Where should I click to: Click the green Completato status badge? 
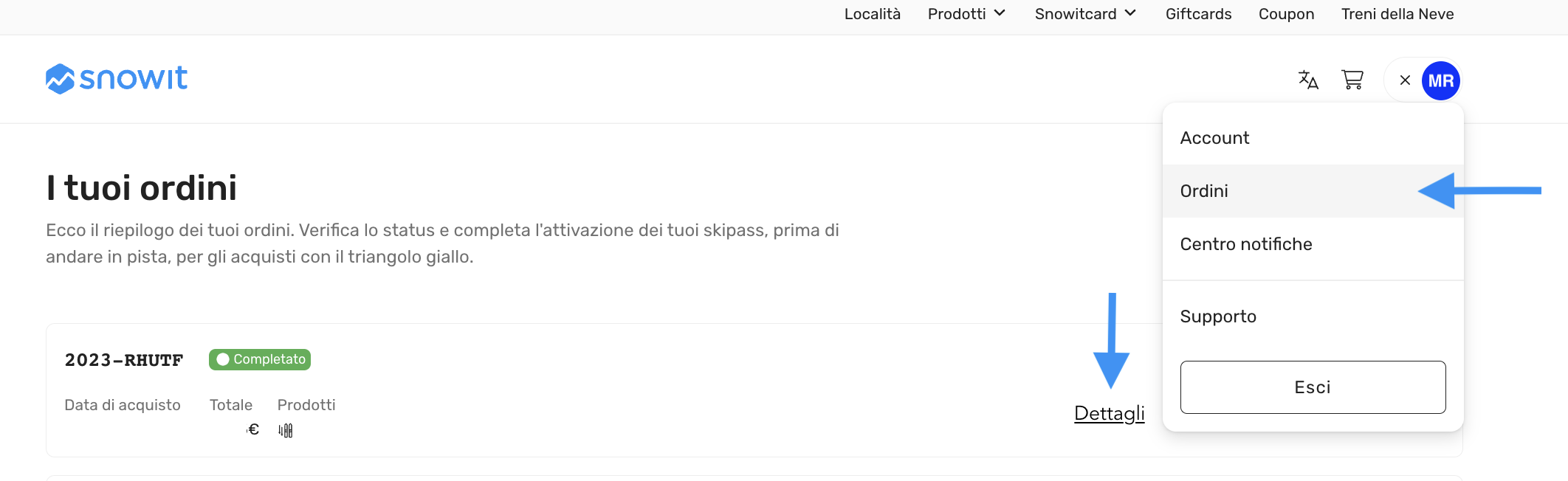click(x=260, y=359)
